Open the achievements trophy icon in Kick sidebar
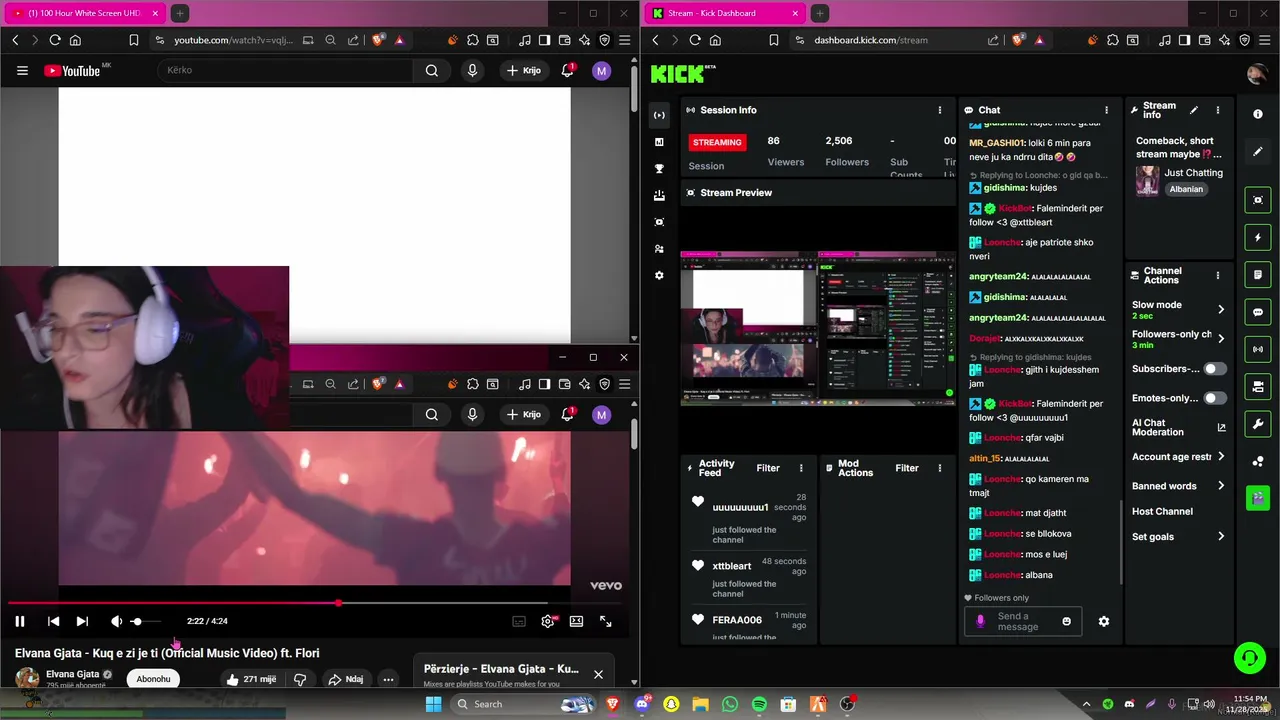Viewport: 1280px width, 720px height. [659, 169]
